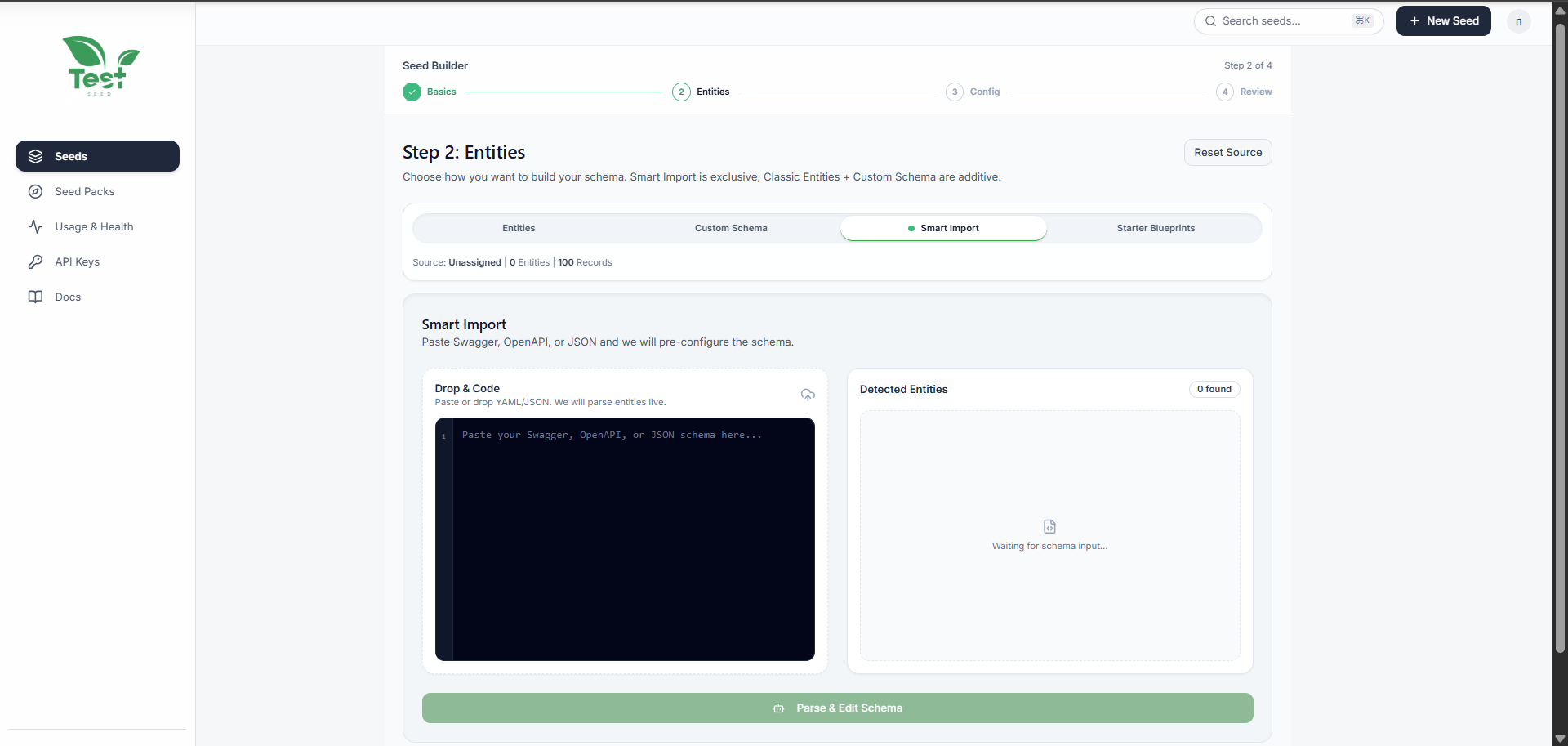Open the account menu labeled n

(x=1519, y=21)
